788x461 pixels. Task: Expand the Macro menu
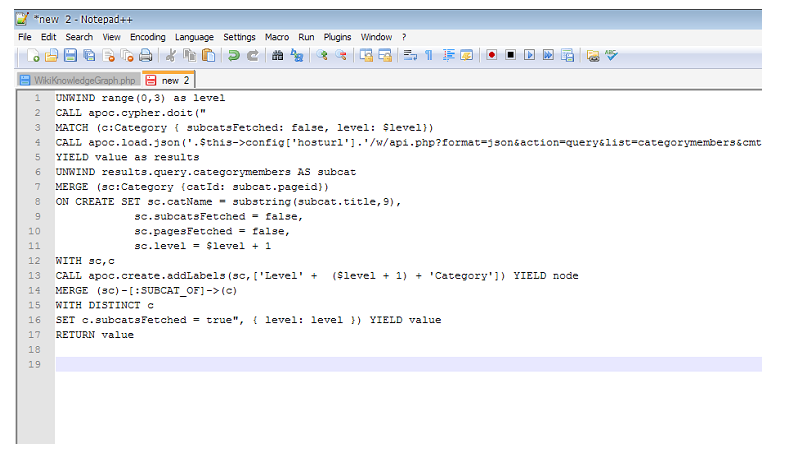tap(277, 37)
